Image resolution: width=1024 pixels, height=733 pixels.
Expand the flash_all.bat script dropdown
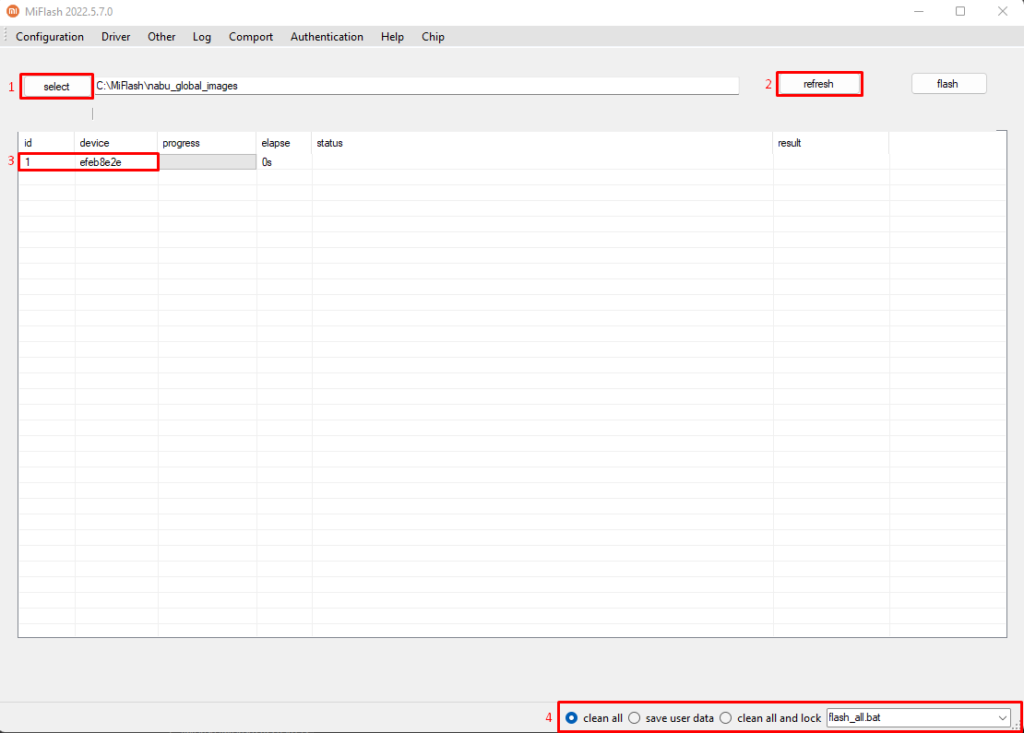coord(1002,717)
